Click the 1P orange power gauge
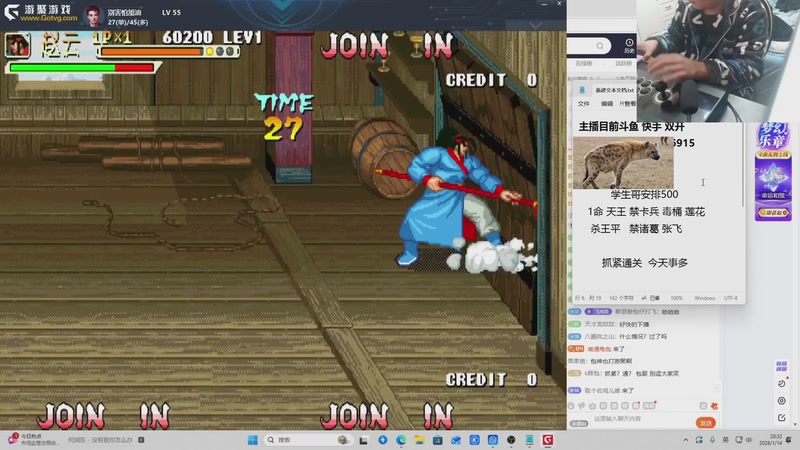800x450 pixels. (168, 52)
